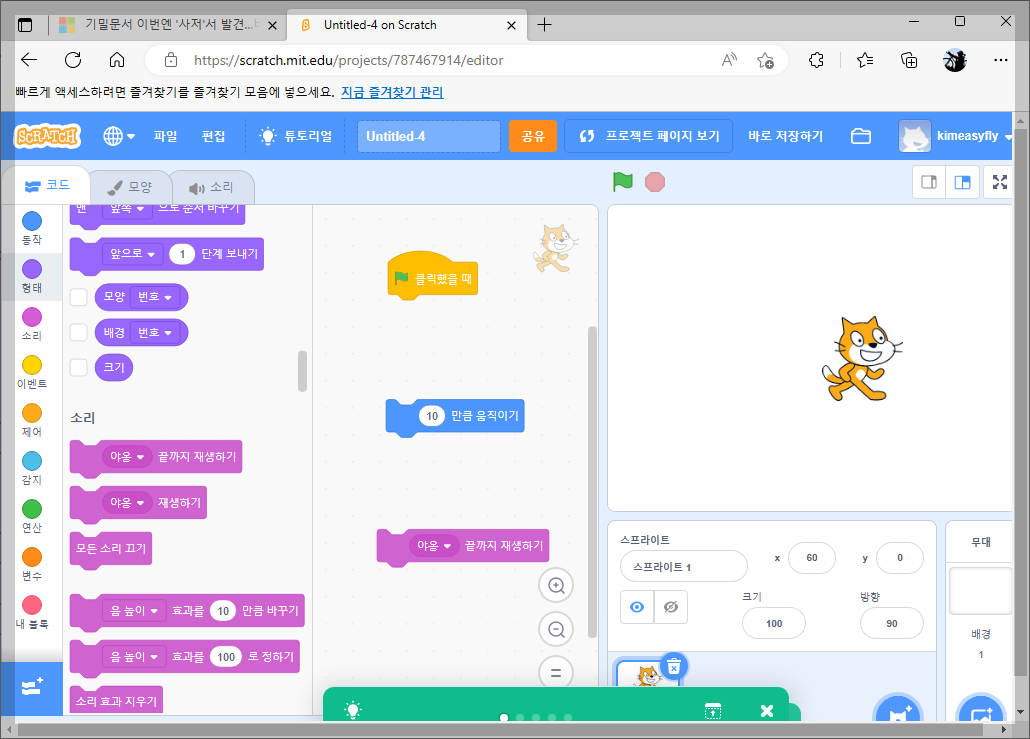
Task: Enter full screen stage mode
Action: point(1000,182)
